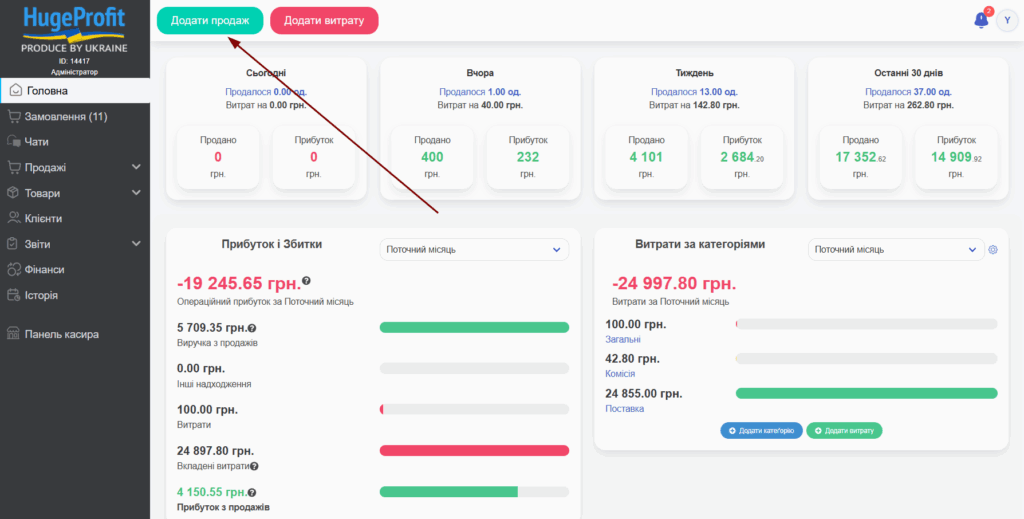Screen dimensions: 1024x519
Task: Click the ID: 14417 text in sidebar
Action: pos(74,61)
